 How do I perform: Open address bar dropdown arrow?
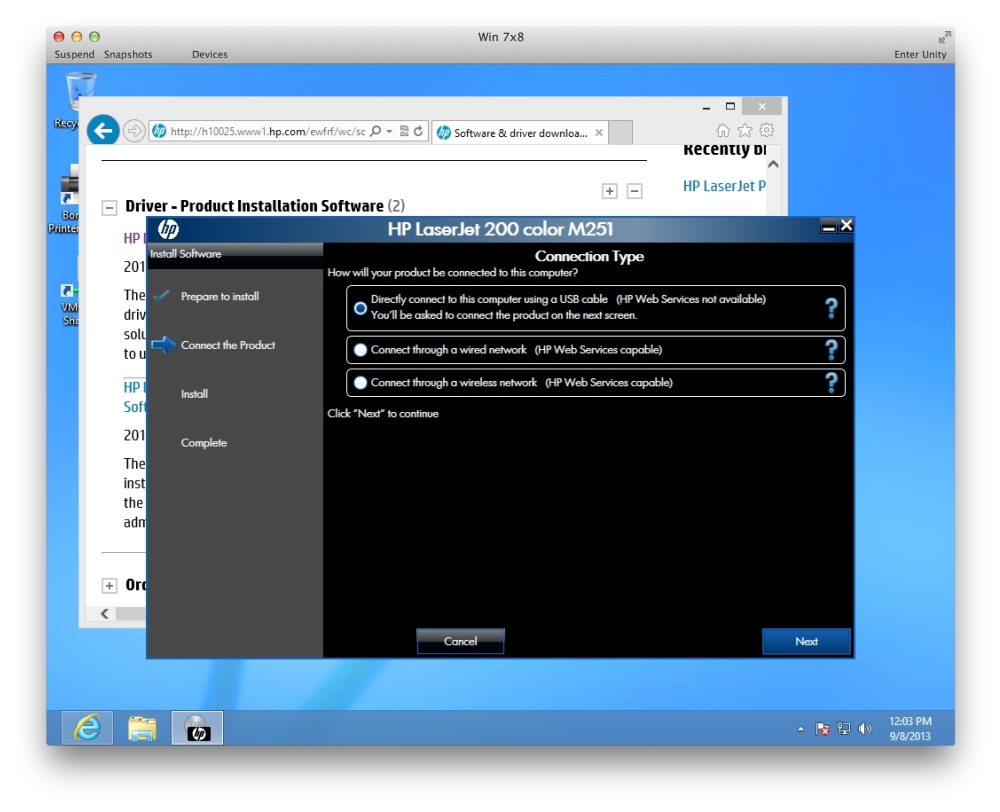(389, 131)
